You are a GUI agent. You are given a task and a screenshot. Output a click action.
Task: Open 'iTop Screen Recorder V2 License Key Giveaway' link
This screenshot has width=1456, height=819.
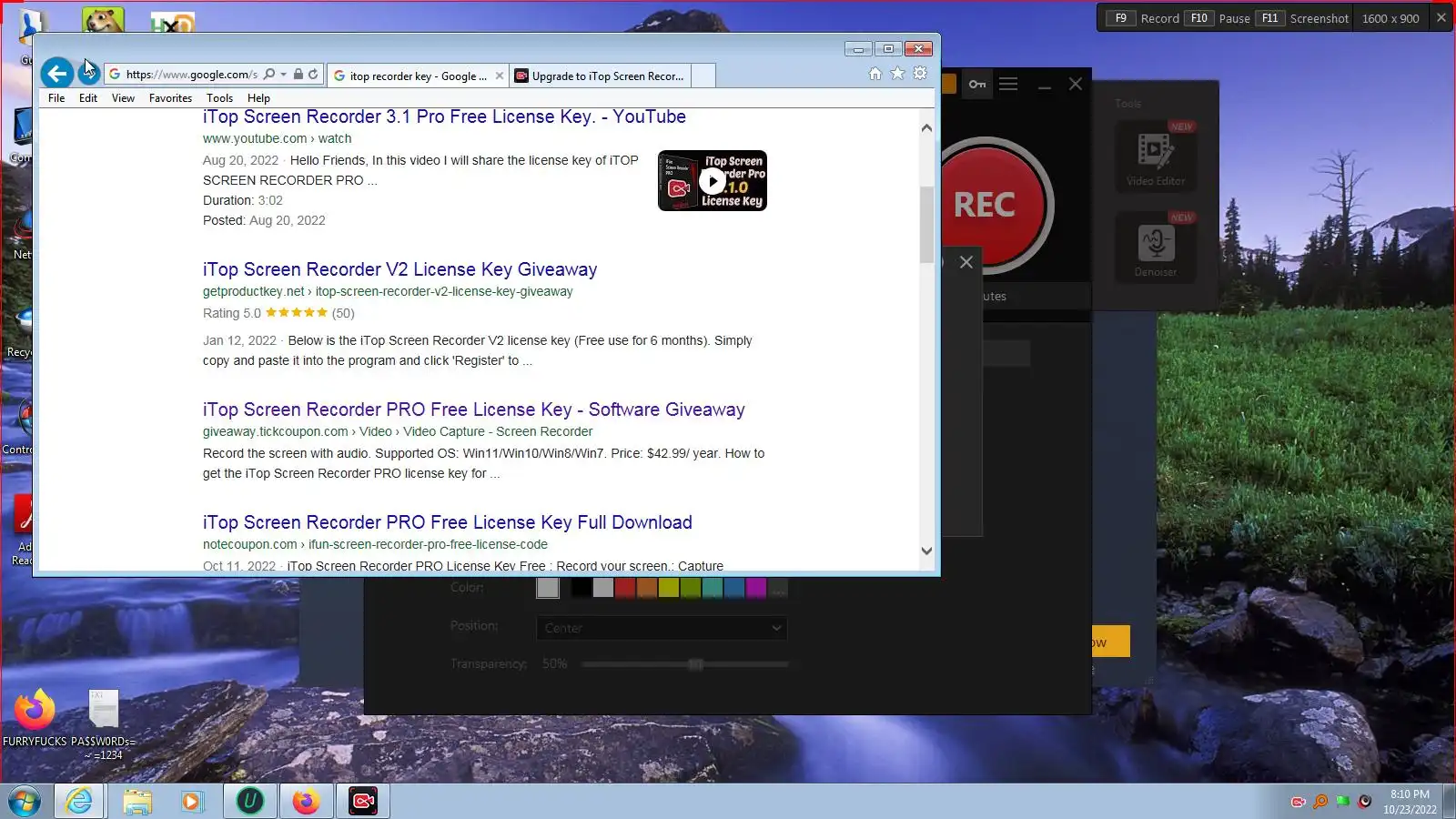pyautogui.click(x=399, y=269)
